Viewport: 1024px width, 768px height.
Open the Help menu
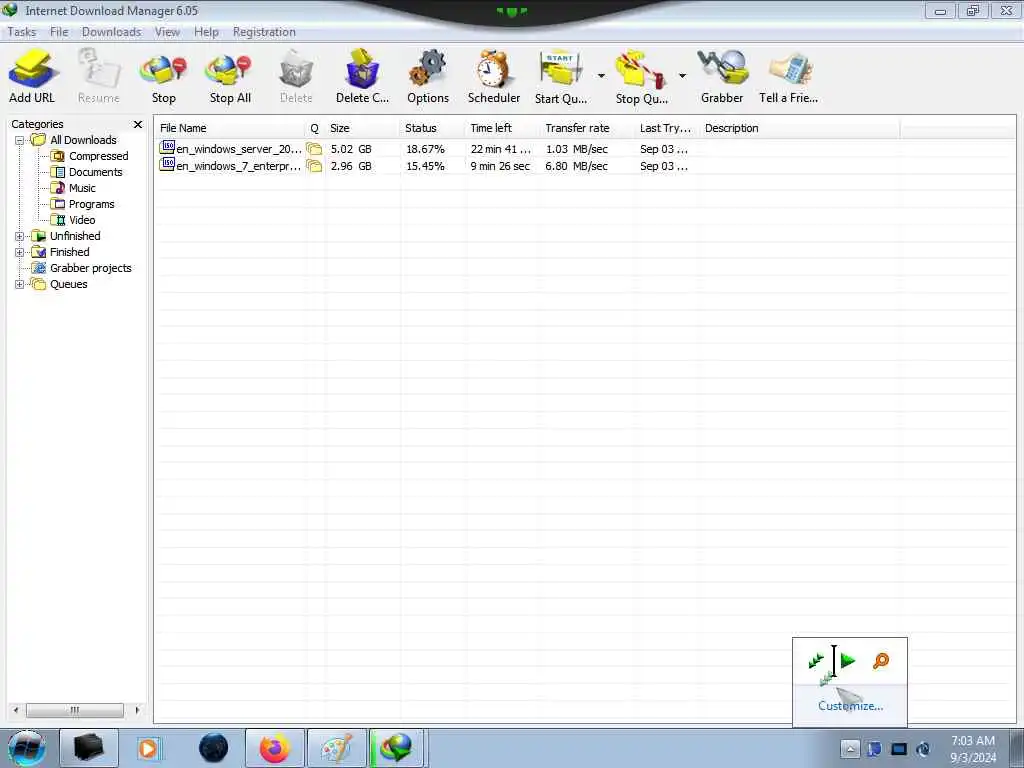[206, 32]
